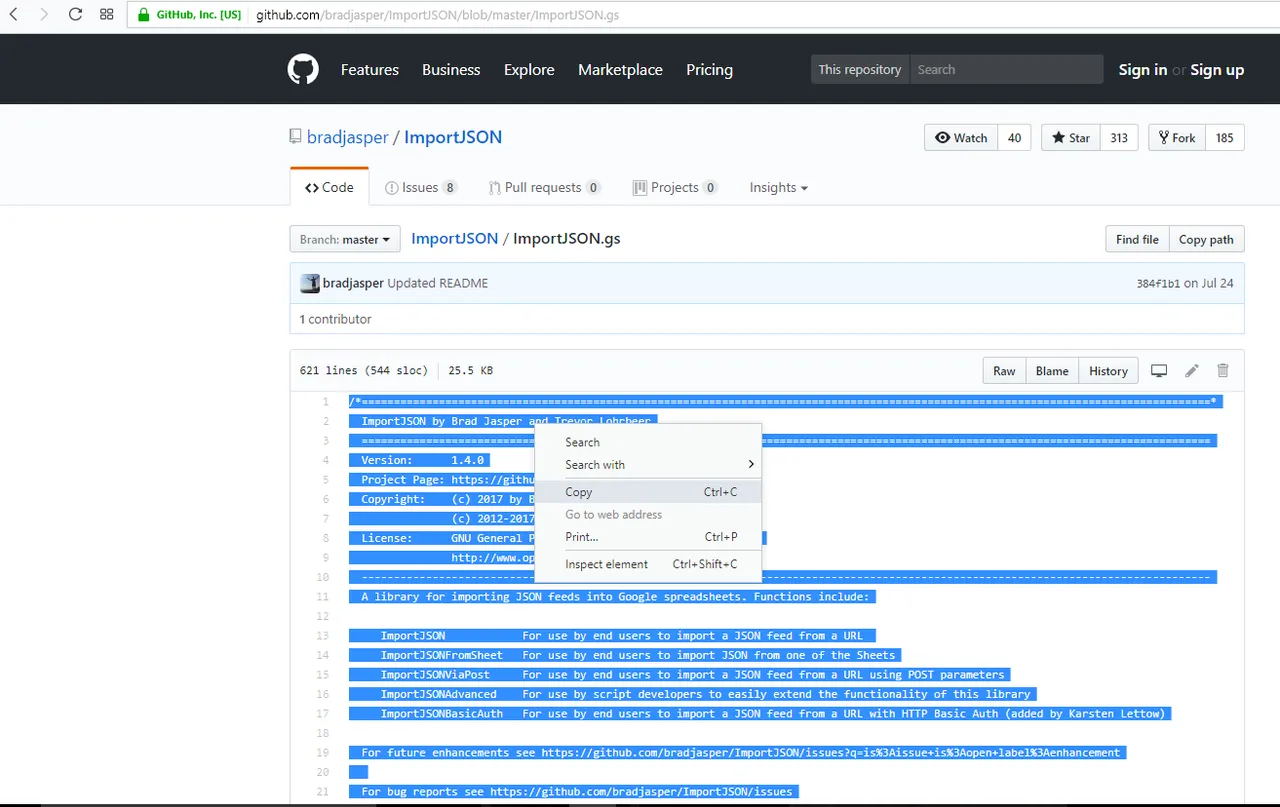Choose Search in the context menu
The image size is (1280, 807).
[648, 442]
